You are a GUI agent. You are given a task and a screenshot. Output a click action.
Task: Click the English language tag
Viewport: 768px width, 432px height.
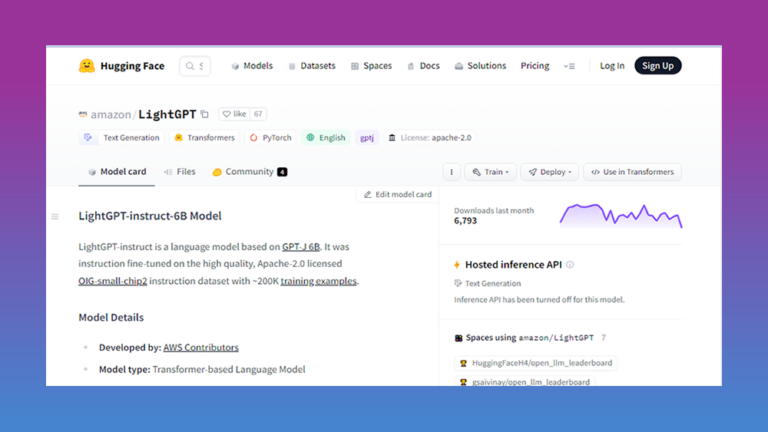coord(326,138)
